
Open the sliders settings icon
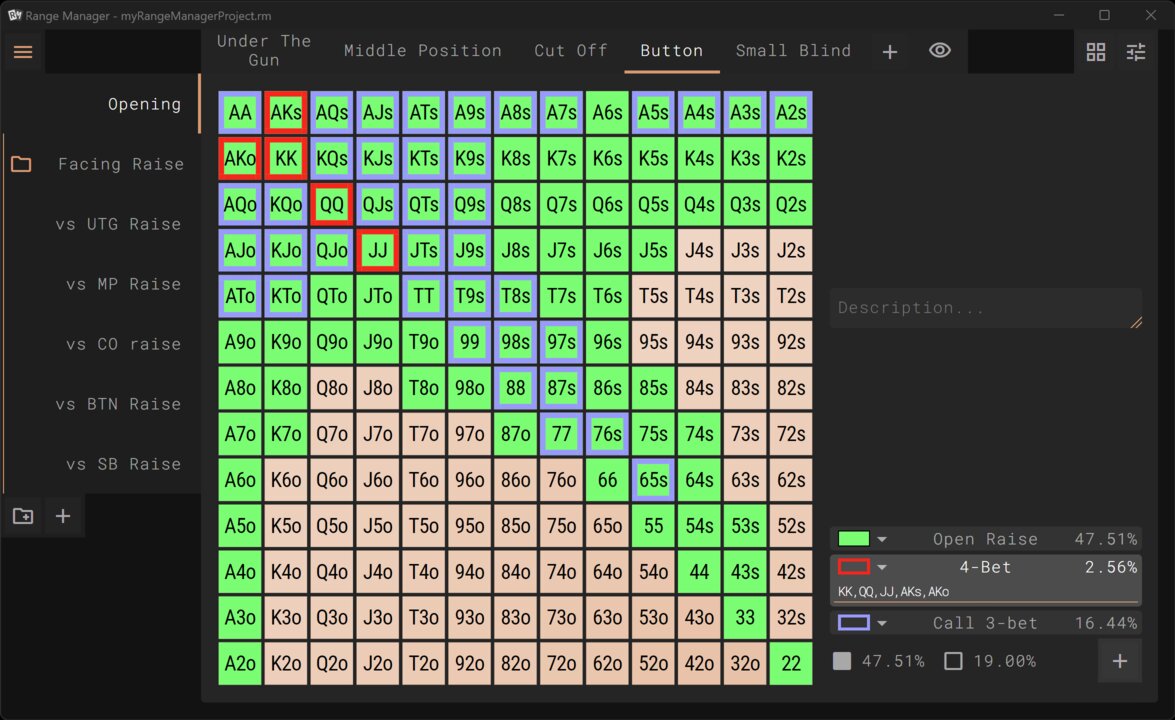coord(1136,52)
